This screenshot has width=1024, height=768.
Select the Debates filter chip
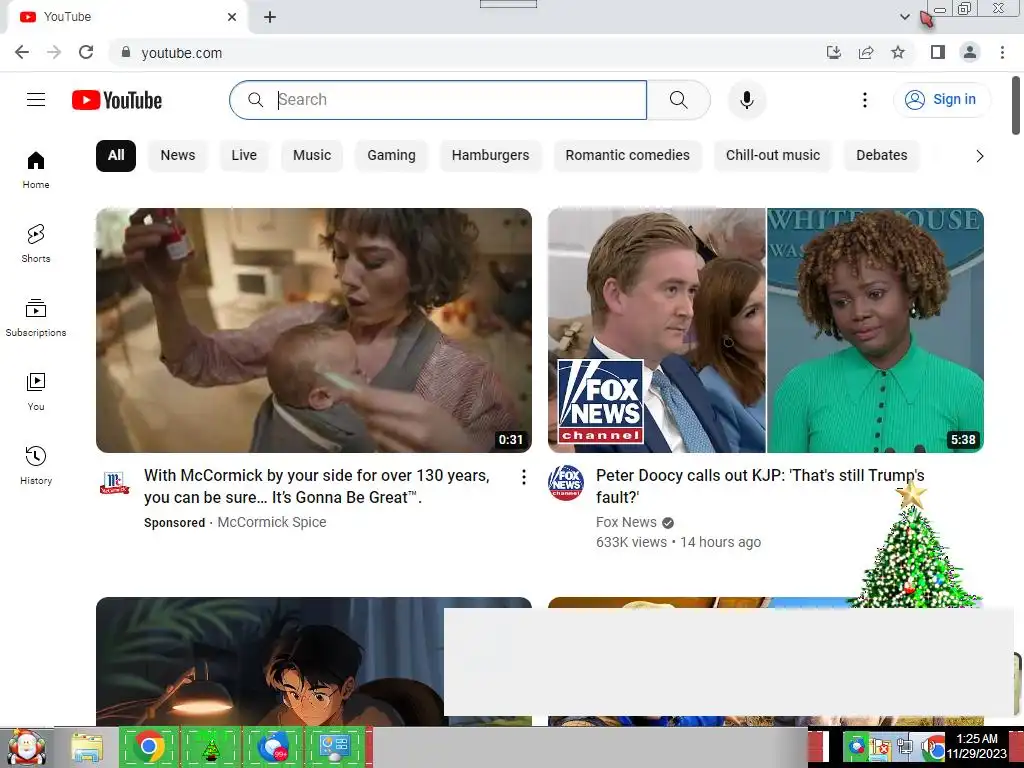point(882,155)
